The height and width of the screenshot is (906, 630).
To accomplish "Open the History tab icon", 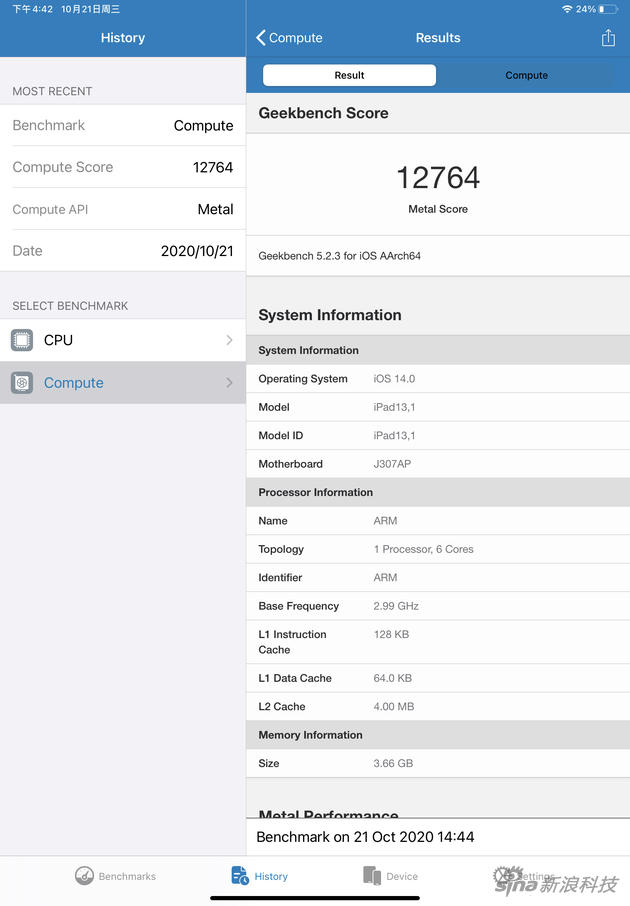I will point(240,875).
